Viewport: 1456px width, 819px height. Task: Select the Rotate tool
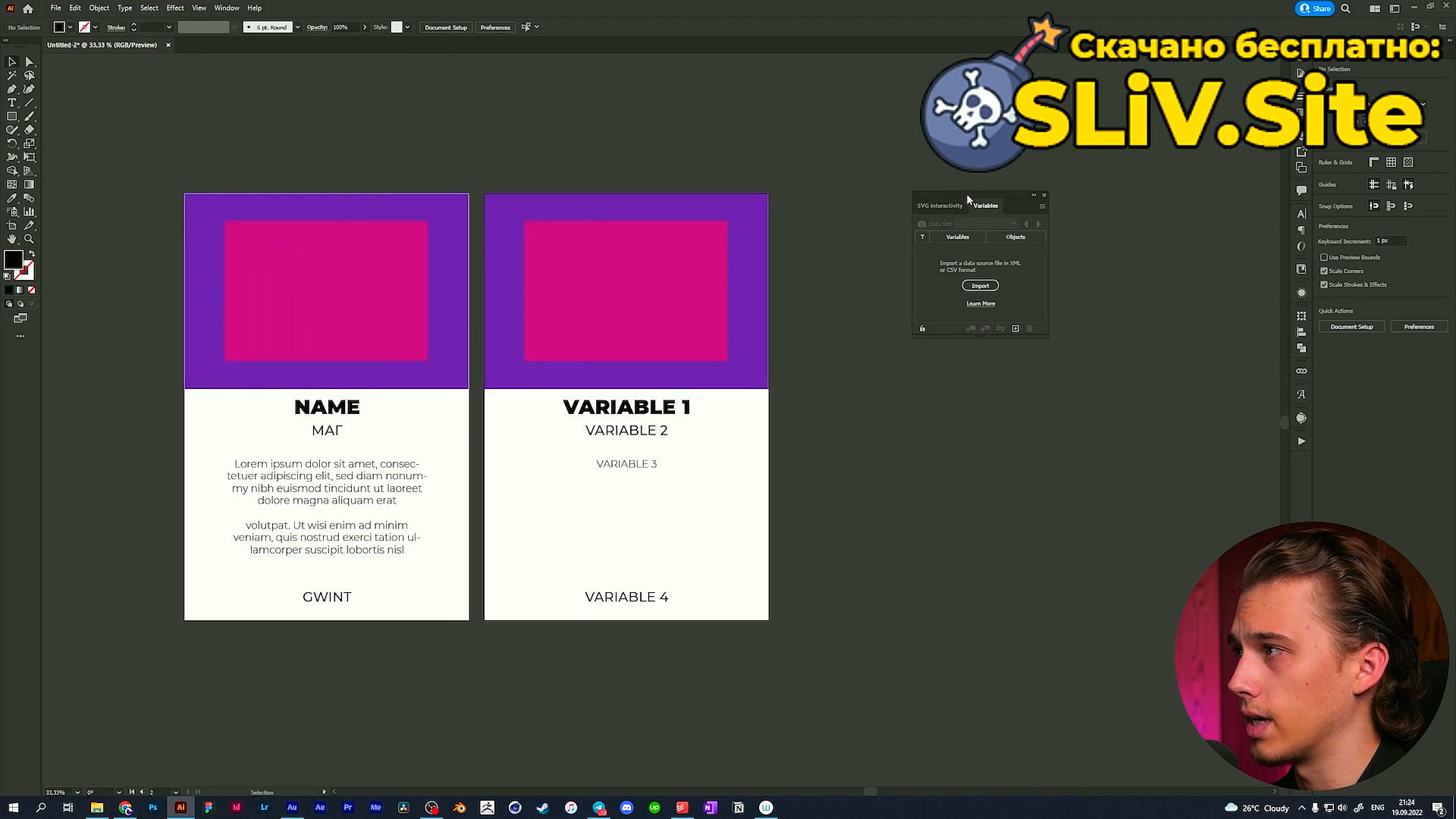(x=12, y=144)
